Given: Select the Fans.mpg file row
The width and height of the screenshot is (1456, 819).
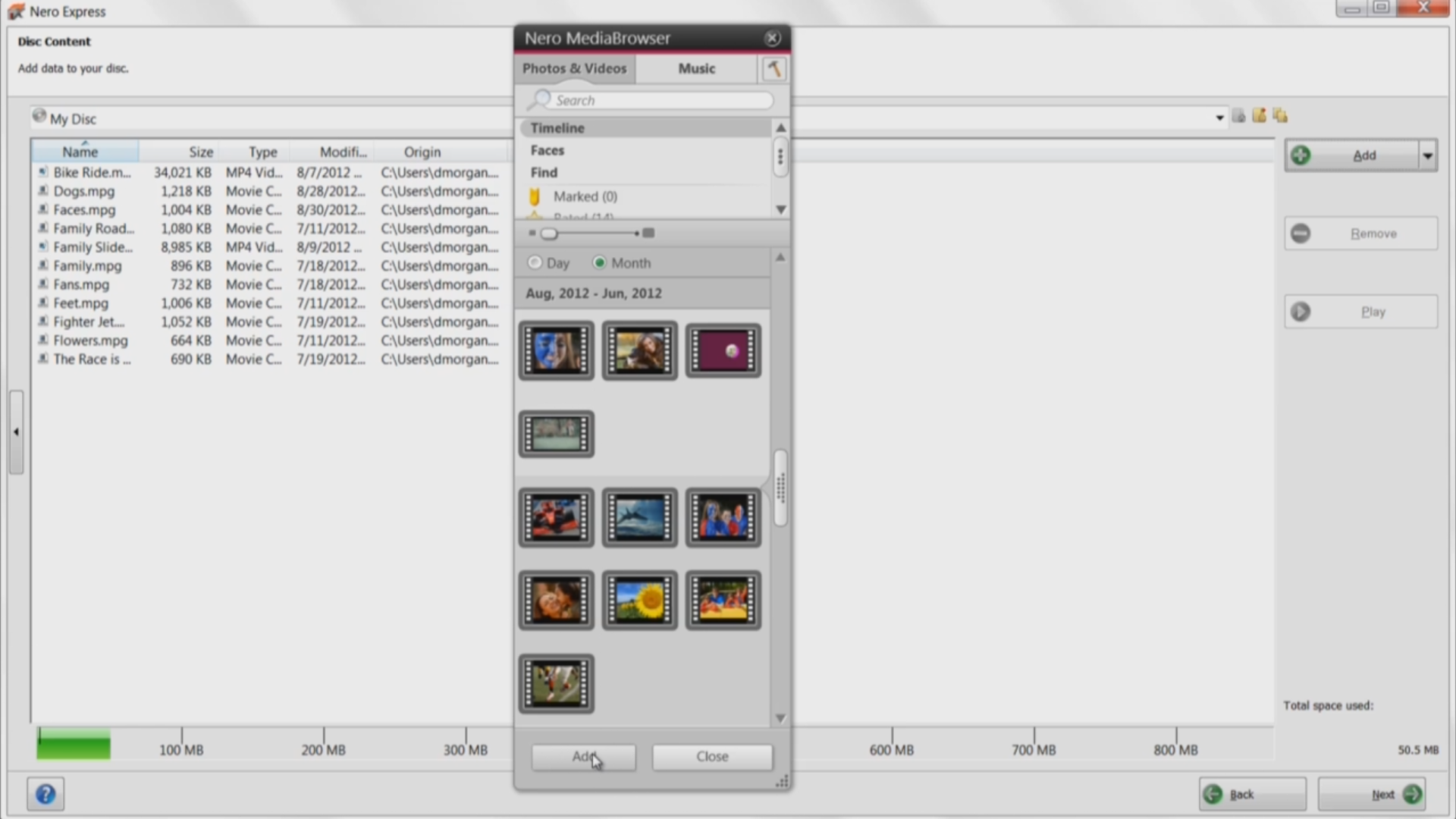Looking at the screenshot, I should pos(269,284).
